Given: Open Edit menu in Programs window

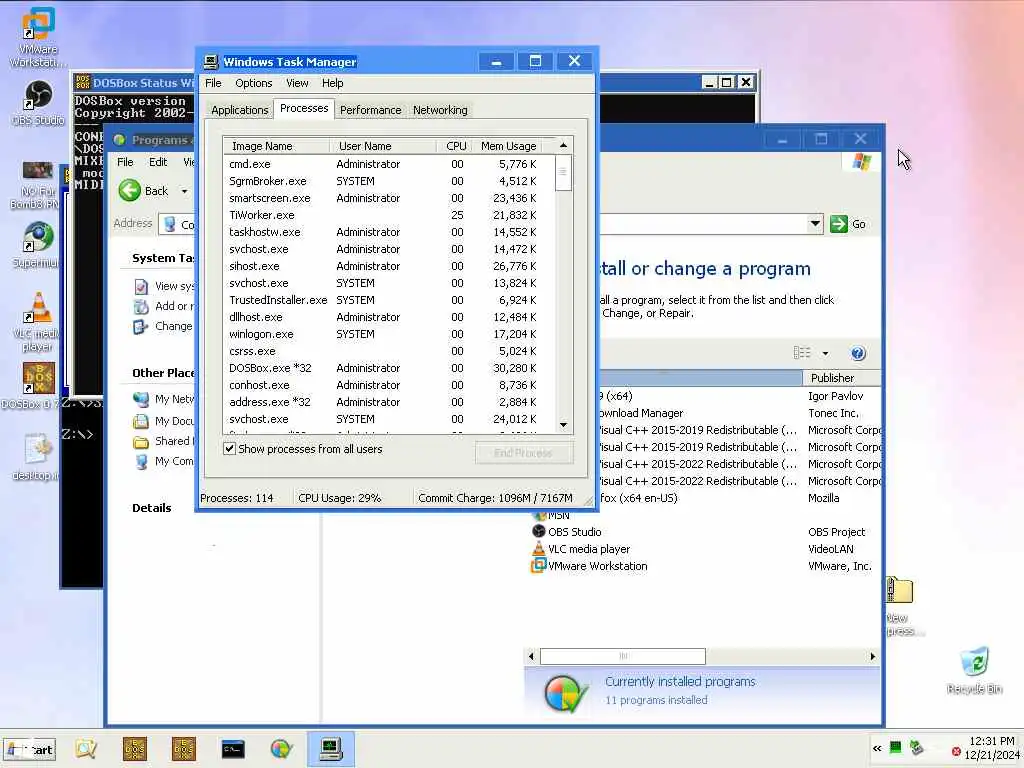Looking at the screenshot, I should tap(158, 162).
